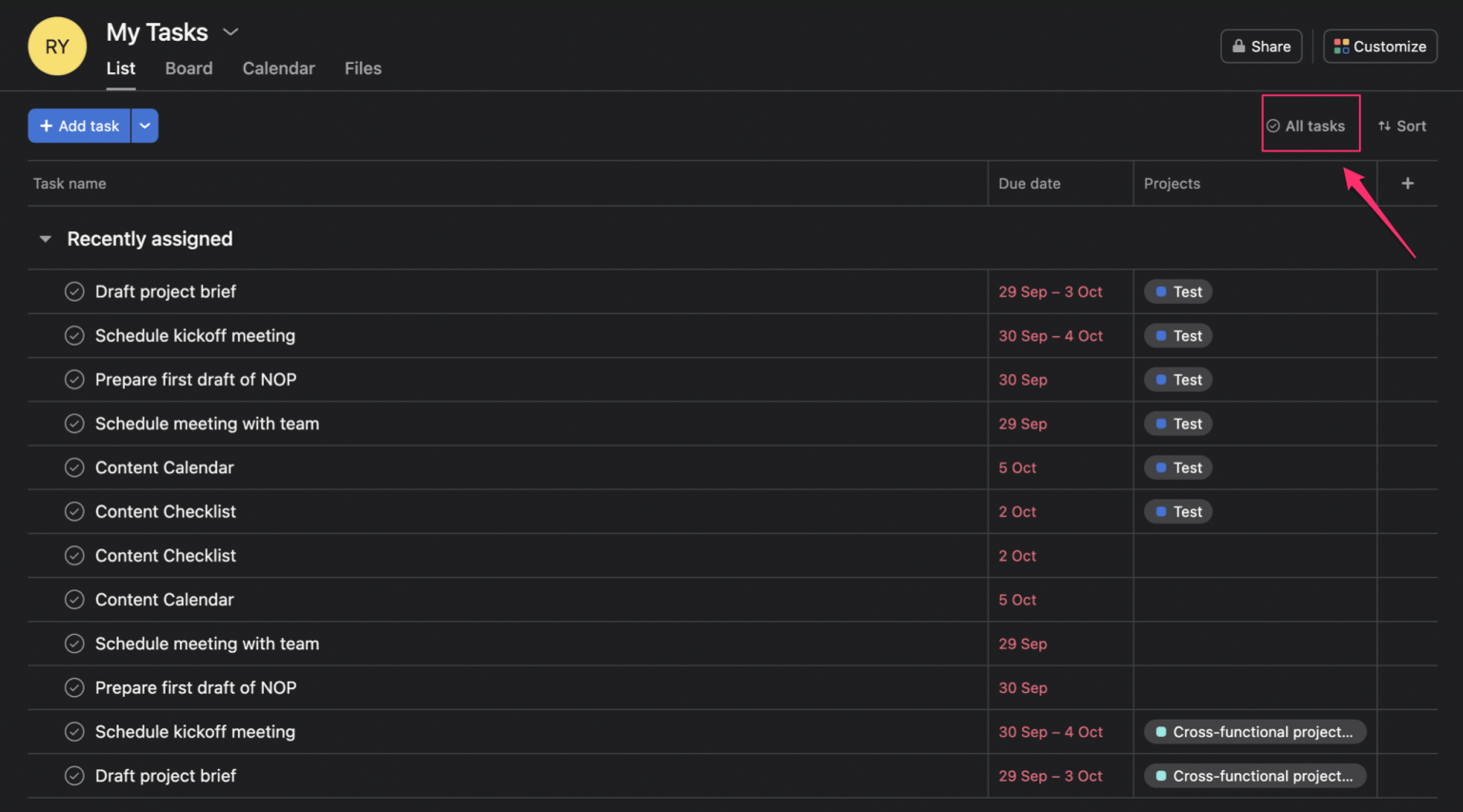Click the RY profile avatar
Viewport: 1463px width, 812px height.
click(57, 47)
